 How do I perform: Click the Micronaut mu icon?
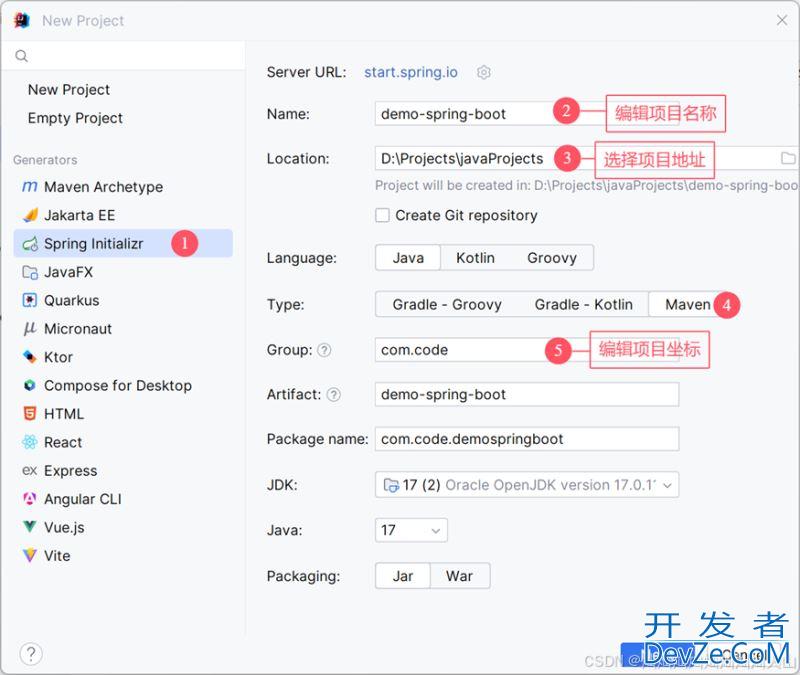pyautogui.click(x=30, y=329)
